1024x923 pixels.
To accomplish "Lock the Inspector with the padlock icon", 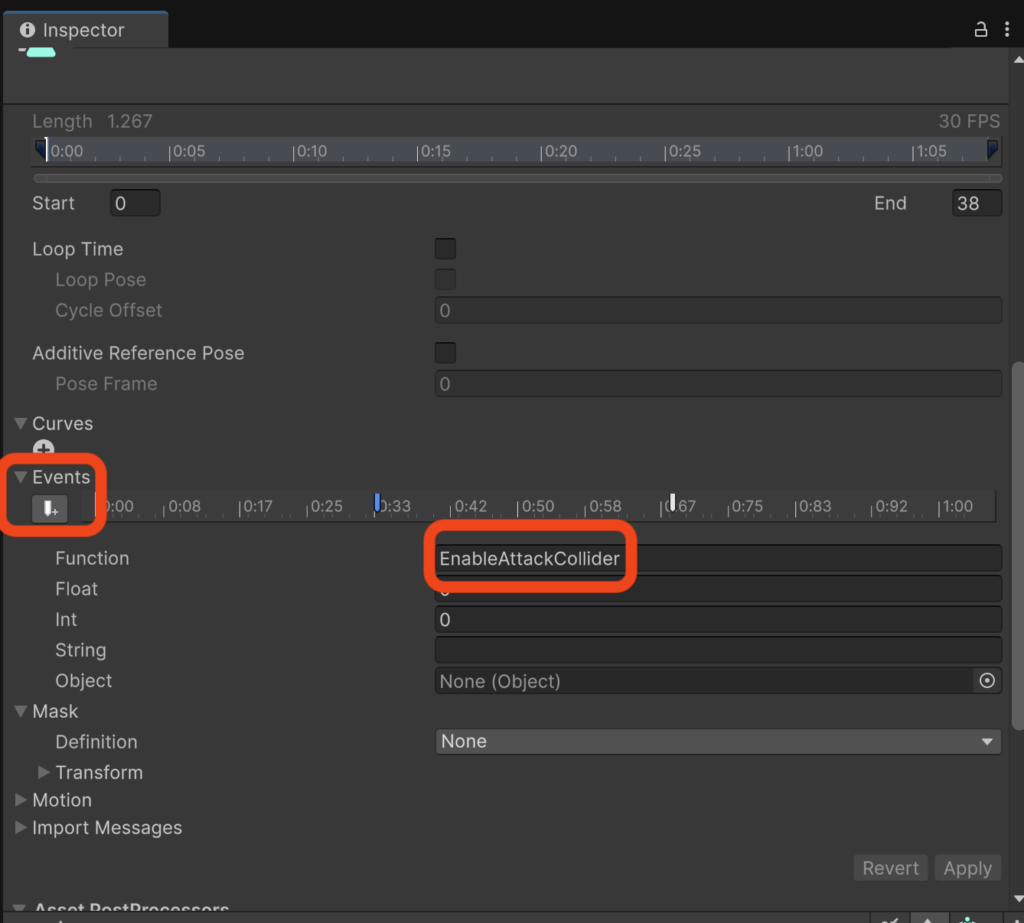I will coord(981,30).
